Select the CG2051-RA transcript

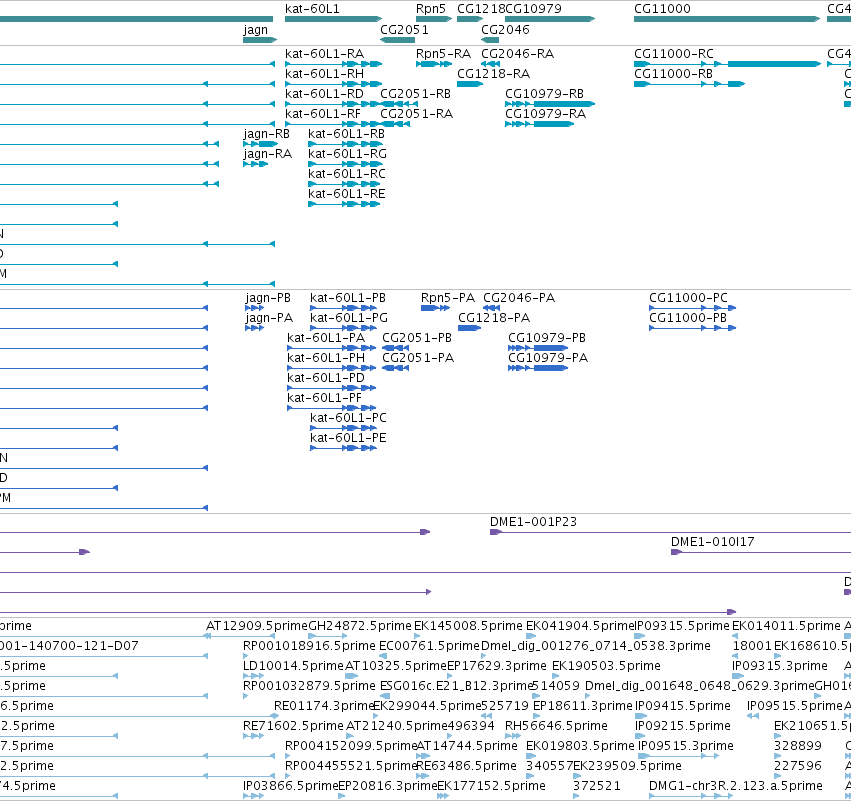click(x=416, y=114)
